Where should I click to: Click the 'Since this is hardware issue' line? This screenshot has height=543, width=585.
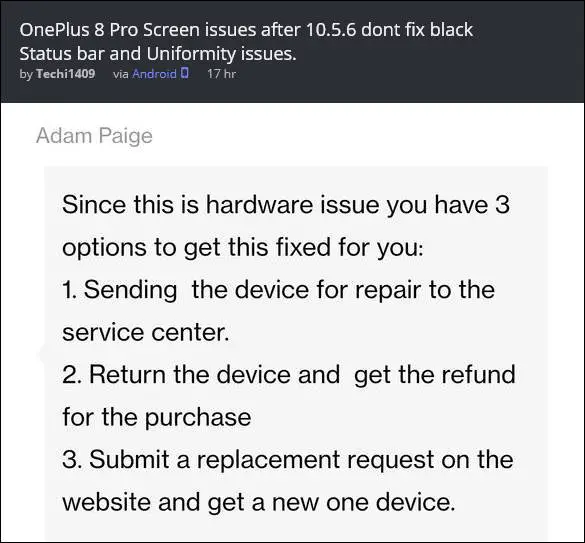286,205
